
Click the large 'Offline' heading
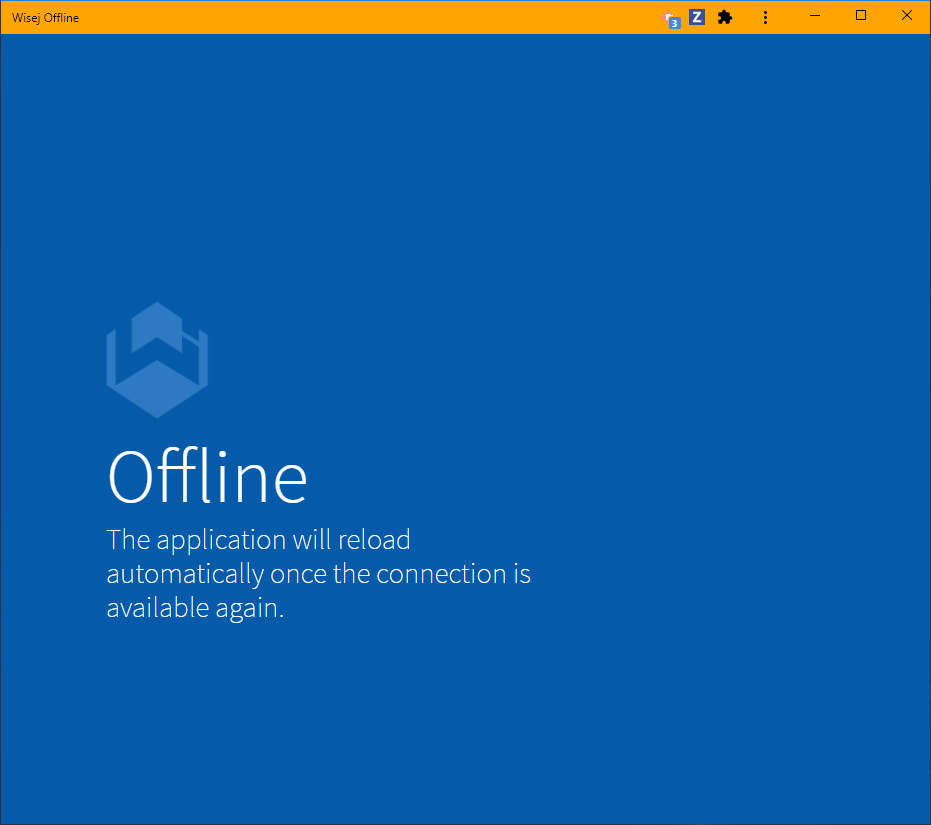[x=207, y=476]
